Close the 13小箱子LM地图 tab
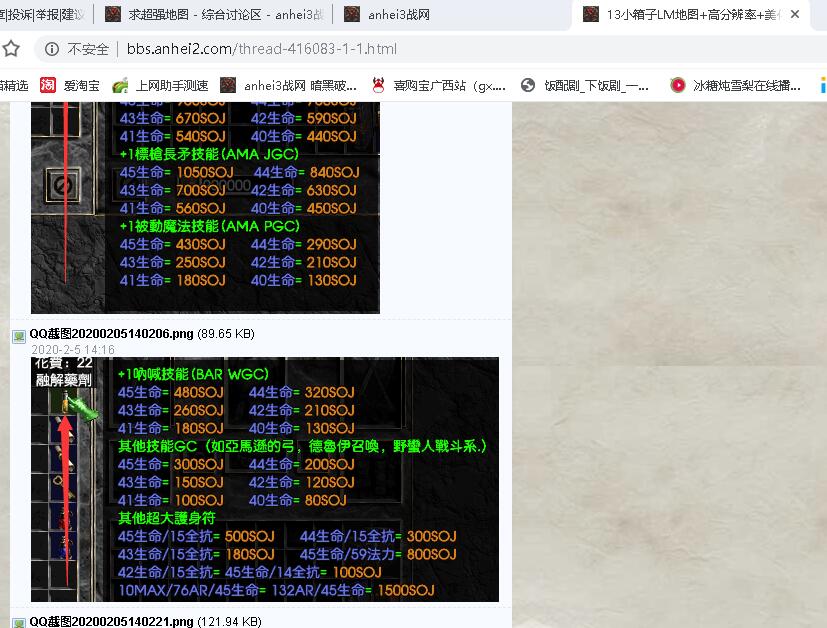The width and height of the screenshot is (827, 628). coord(795,15)
